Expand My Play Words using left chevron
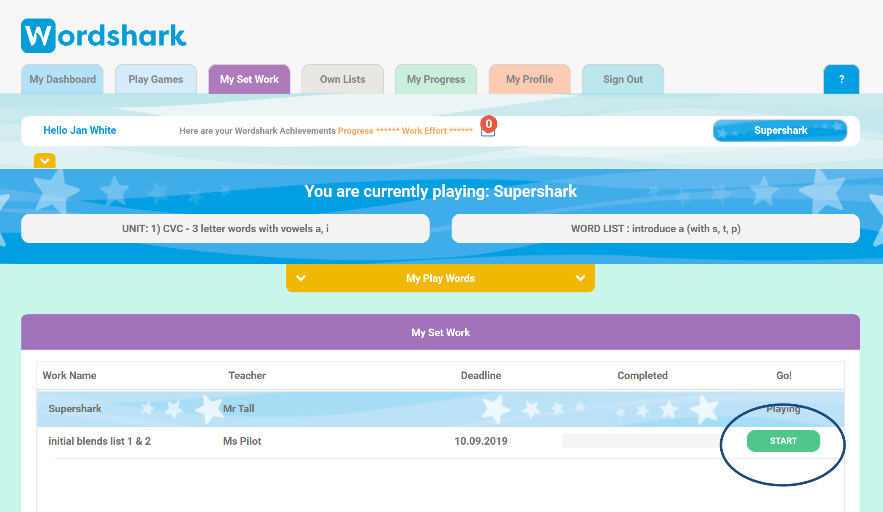 point(301,278)
